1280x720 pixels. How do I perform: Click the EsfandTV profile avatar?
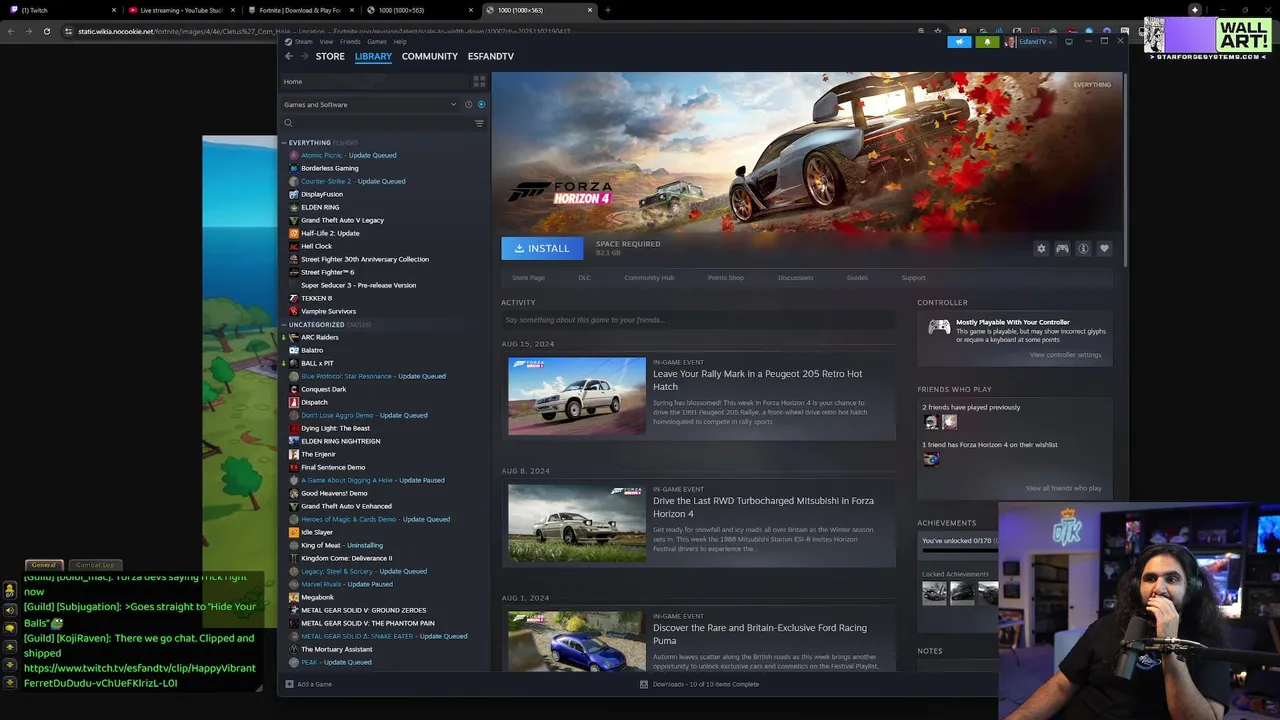click(x=1011, y=42)
